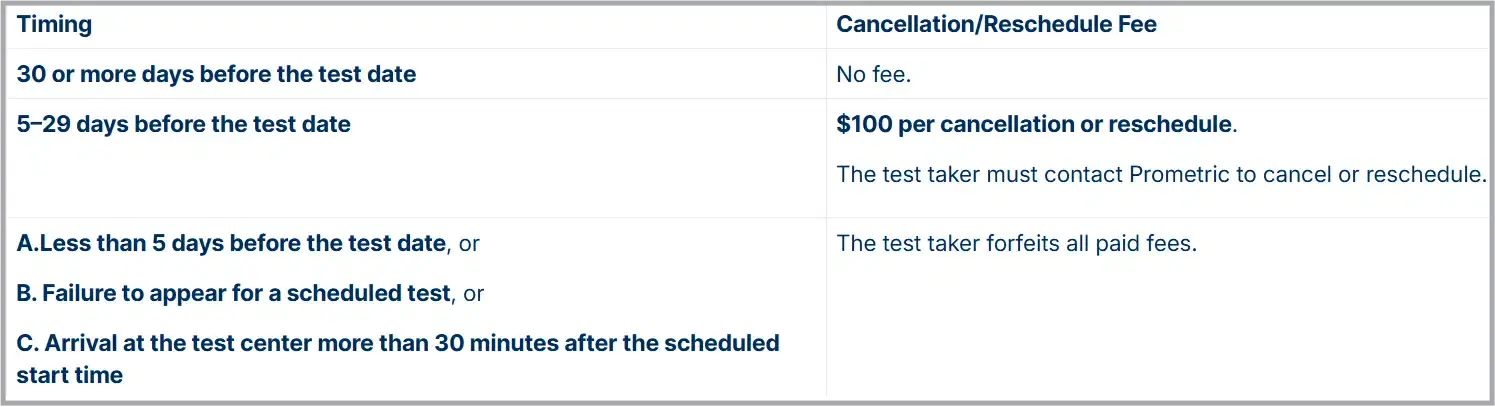Image resolution: width=1495 pixels, height=407 pixels.
Task: Select '5–29 days before the test date'
Action: [184, 125]
